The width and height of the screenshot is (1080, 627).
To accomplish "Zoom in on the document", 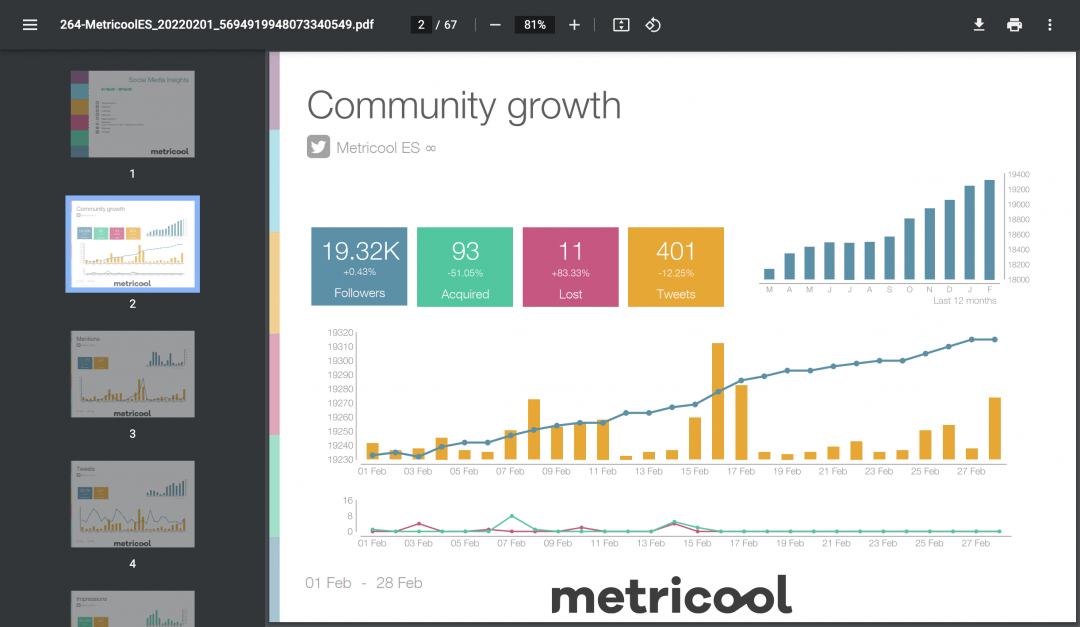I will 574,24.
